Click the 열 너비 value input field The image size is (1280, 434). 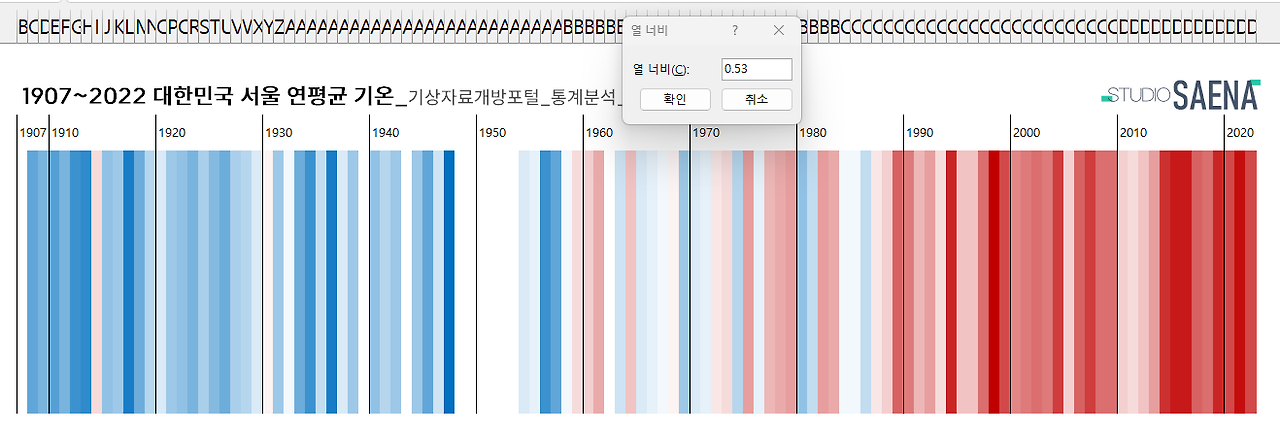click(x=757, y=69)
